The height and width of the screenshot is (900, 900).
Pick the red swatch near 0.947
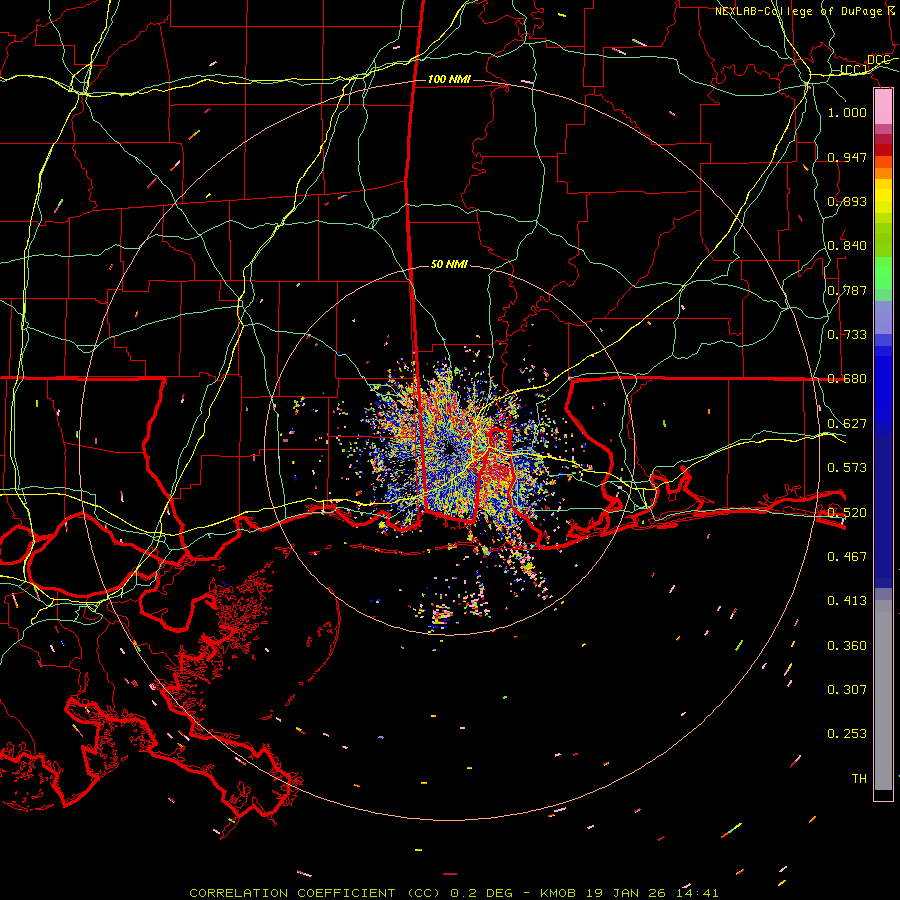883,150
